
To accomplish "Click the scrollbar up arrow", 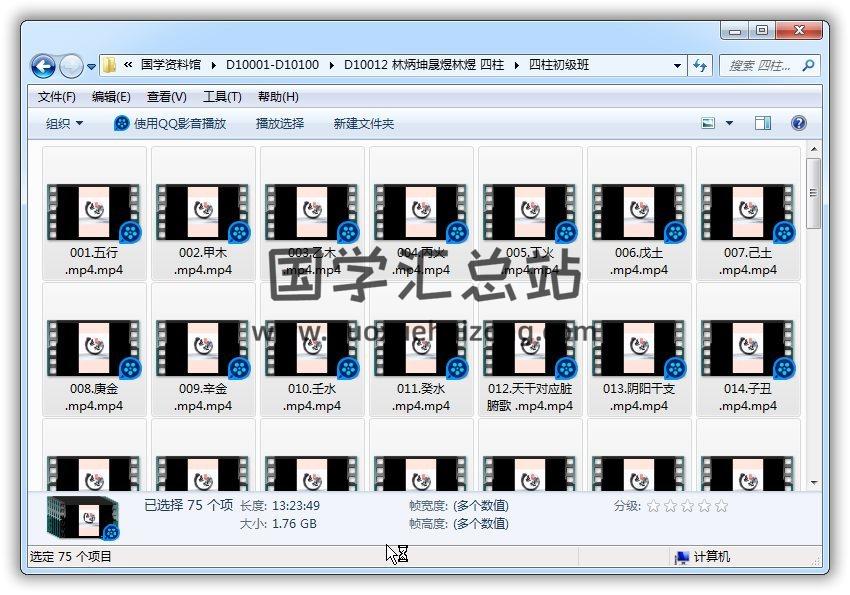I will click(x=814, y=148).
